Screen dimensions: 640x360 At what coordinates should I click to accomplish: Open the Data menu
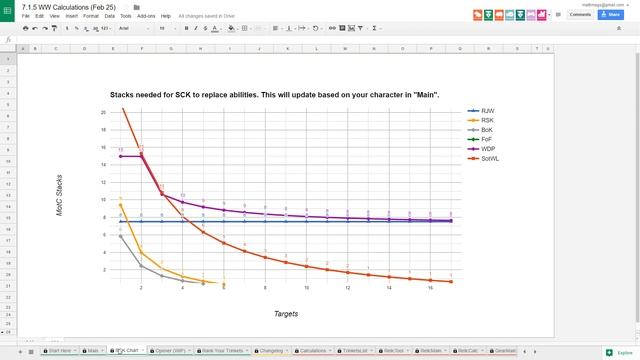pos(109,16)
